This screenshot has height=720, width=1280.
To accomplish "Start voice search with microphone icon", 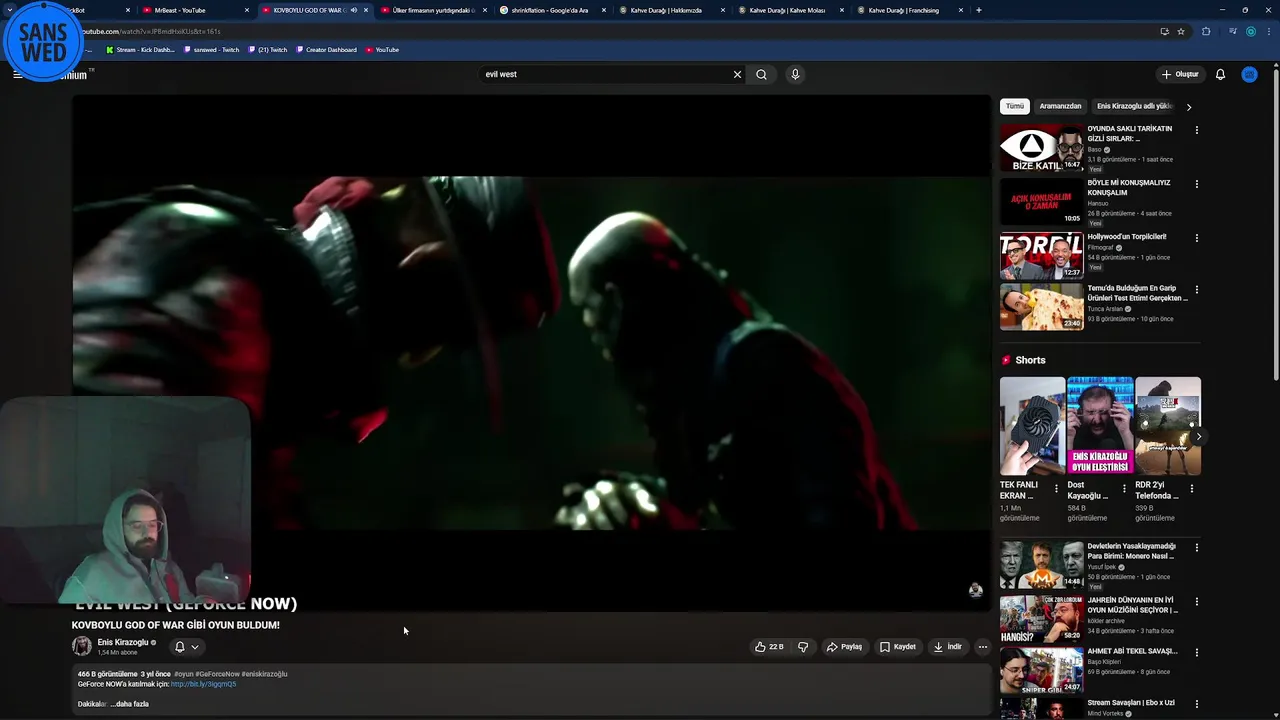I will click(795, 74).
